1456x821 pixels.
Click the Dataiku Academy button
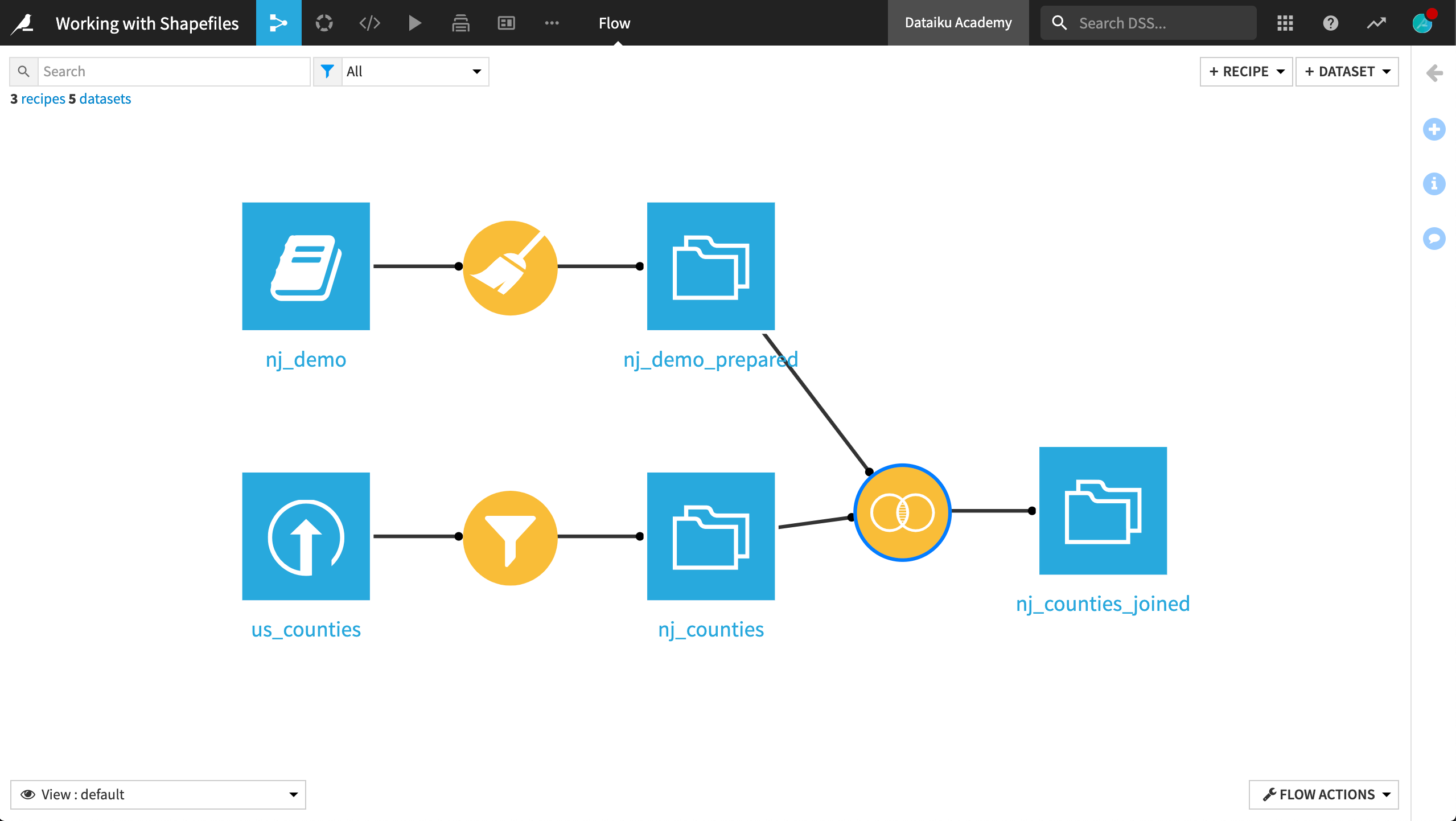[x=958, y=23]
